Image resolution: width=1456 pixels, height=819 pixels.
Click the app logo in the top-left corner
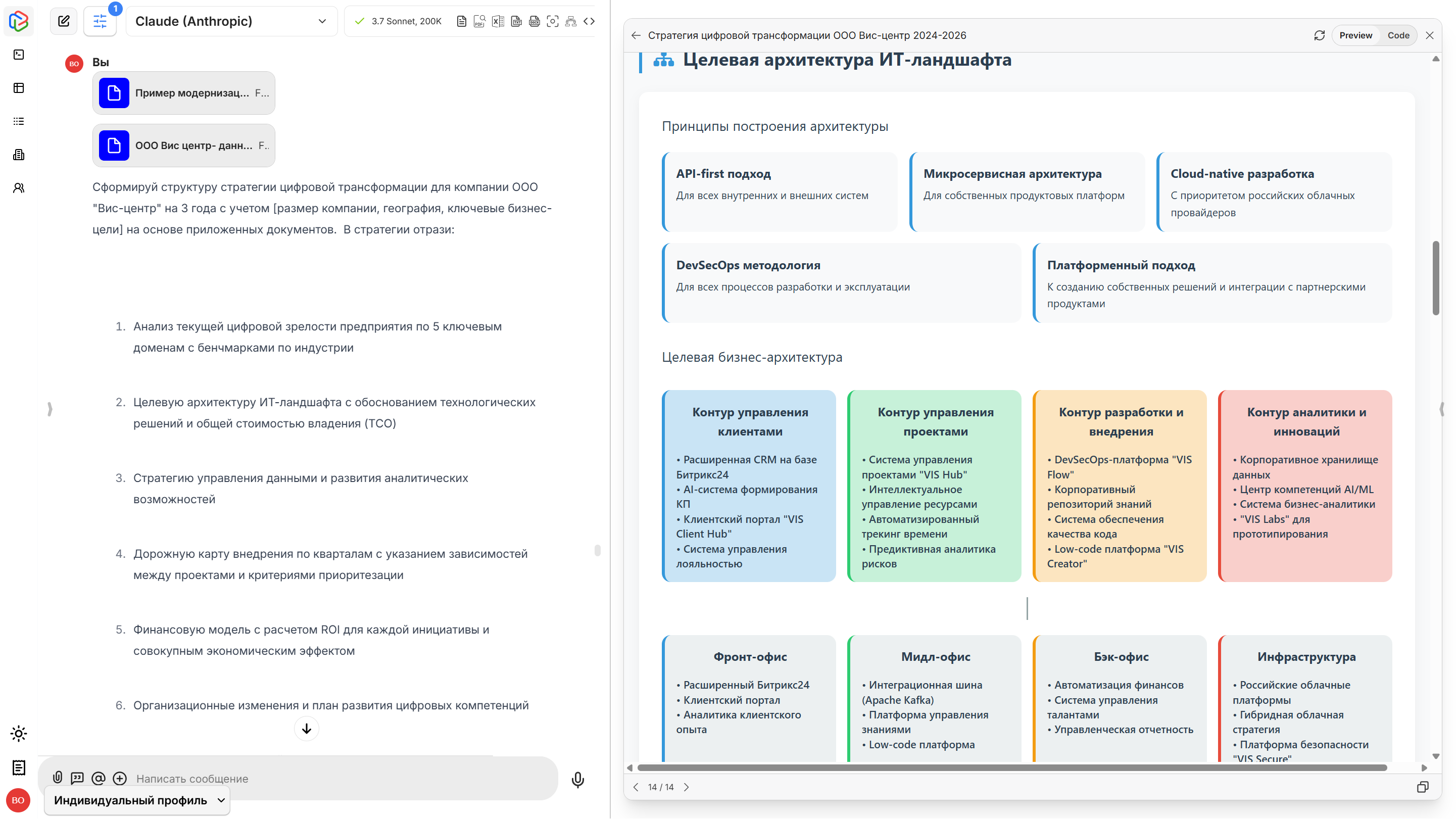coord(19,21)
